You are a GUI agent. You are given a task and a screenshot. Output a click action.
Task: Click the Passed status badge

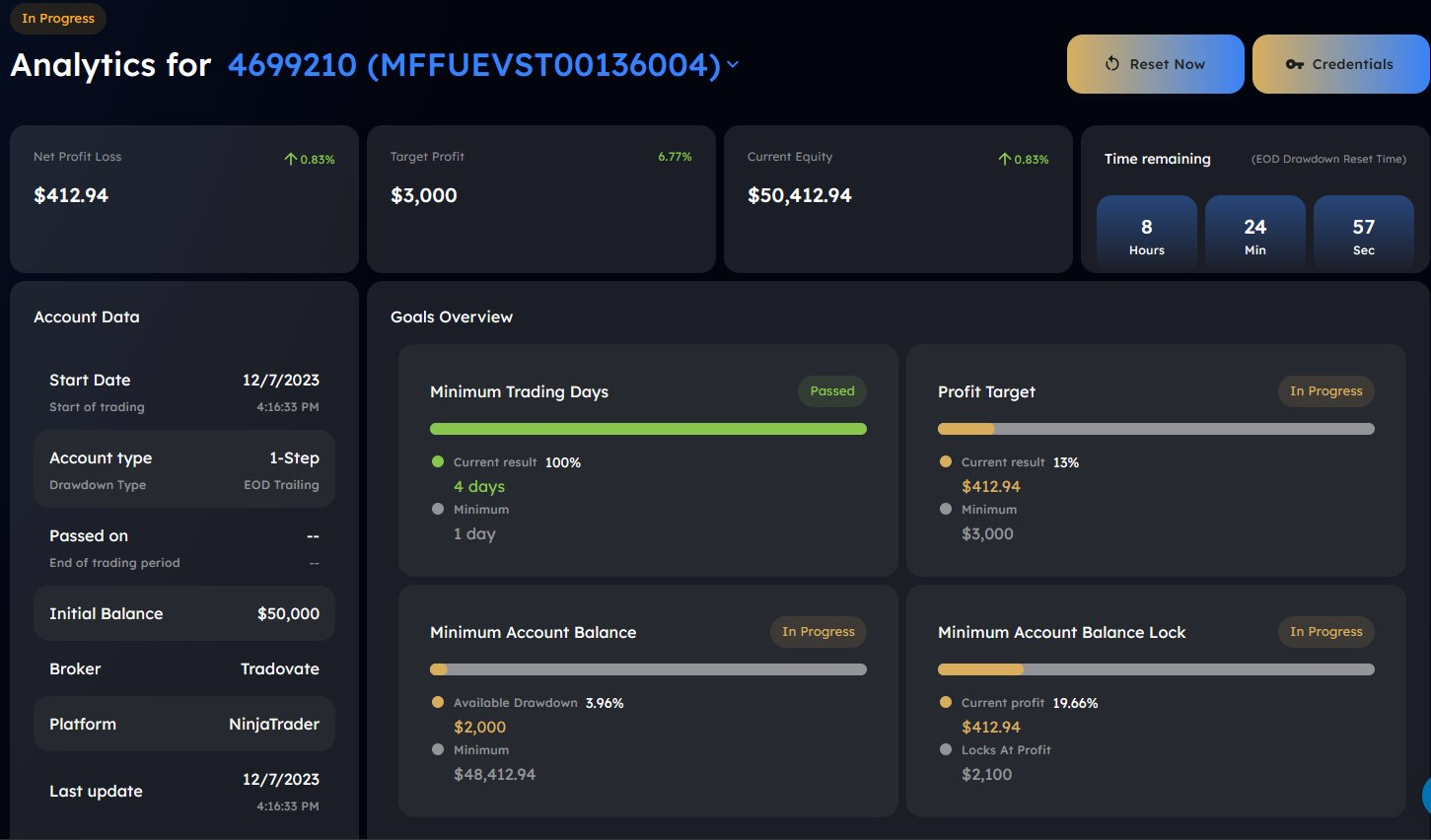point(831,391)
